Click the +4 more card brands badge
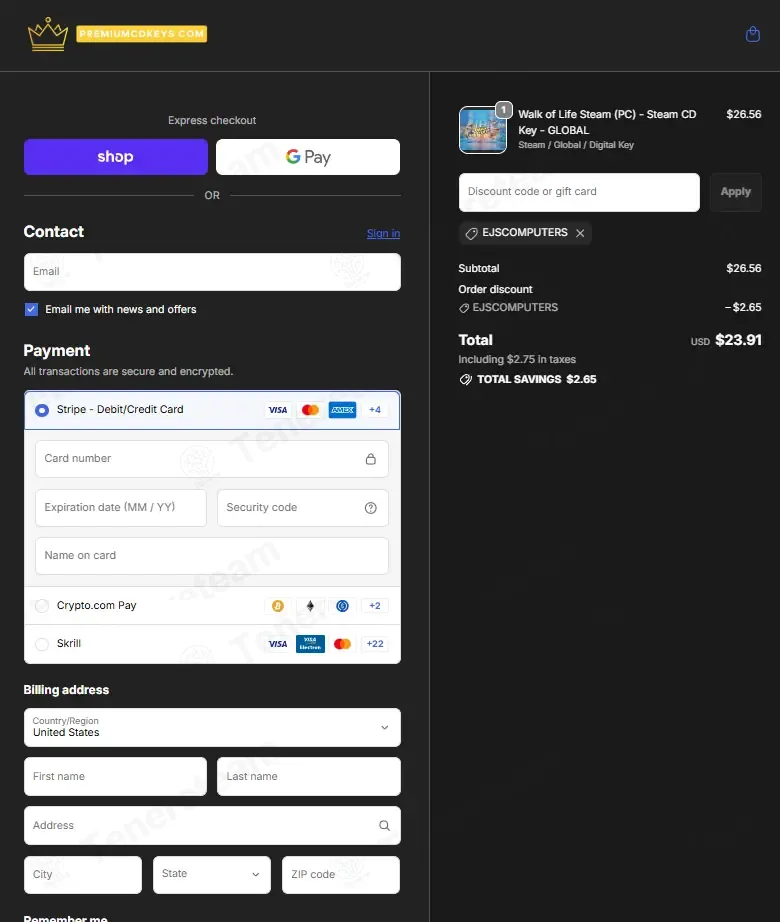Viewport: 780px width, 922px height. pyautogui.click(x=375, y=410)
